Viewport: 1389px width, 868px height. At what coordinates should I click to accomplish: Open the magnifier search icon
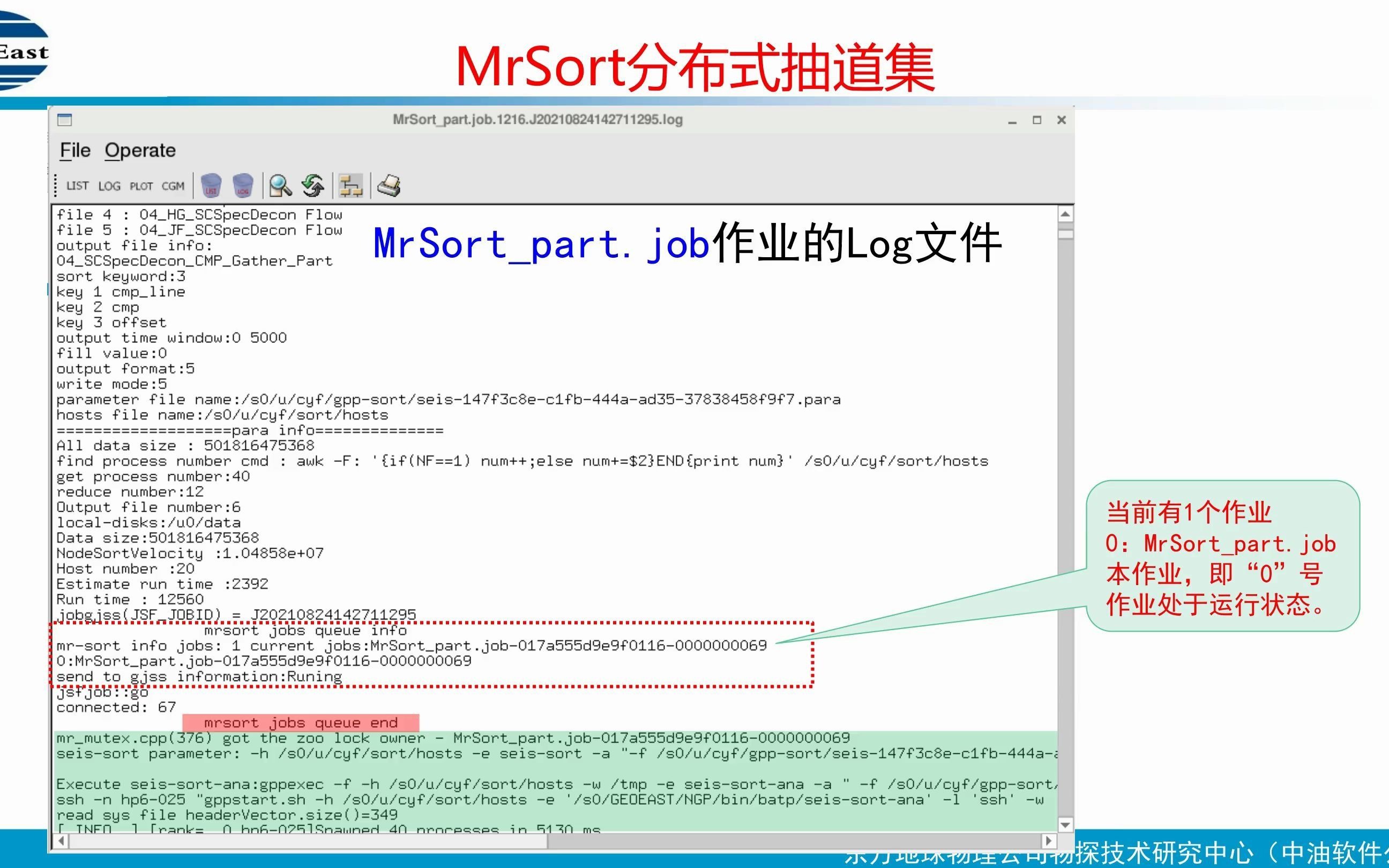tap(281, 186)
